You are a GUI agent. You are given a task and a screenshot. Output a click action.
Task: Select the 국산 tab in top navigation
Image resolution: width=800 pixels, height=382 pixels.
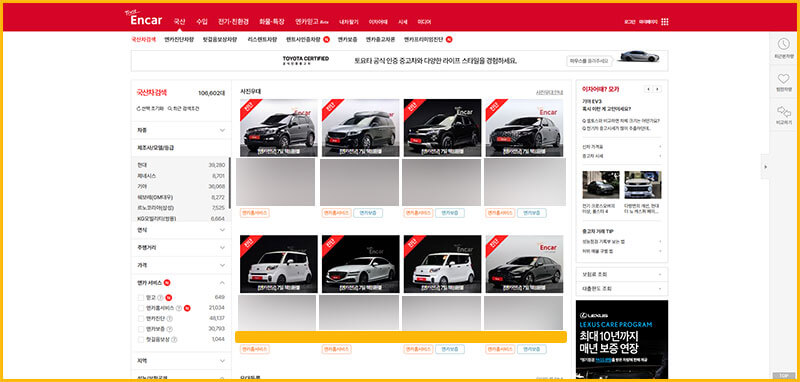point(179,22)
